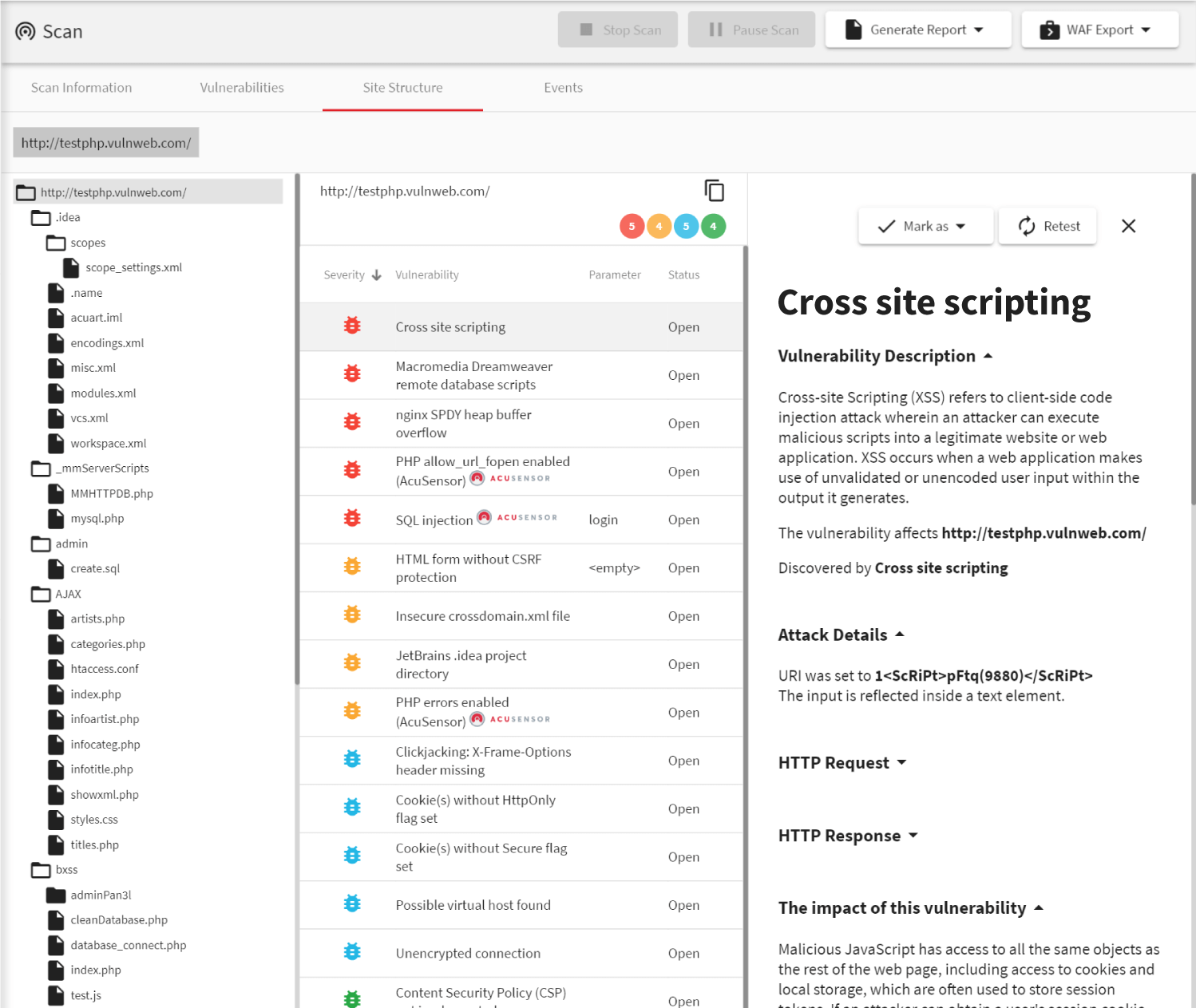
Task: Click the blue bug icon for Clickjacking vulnerability
Action: (x=352, y=759)
